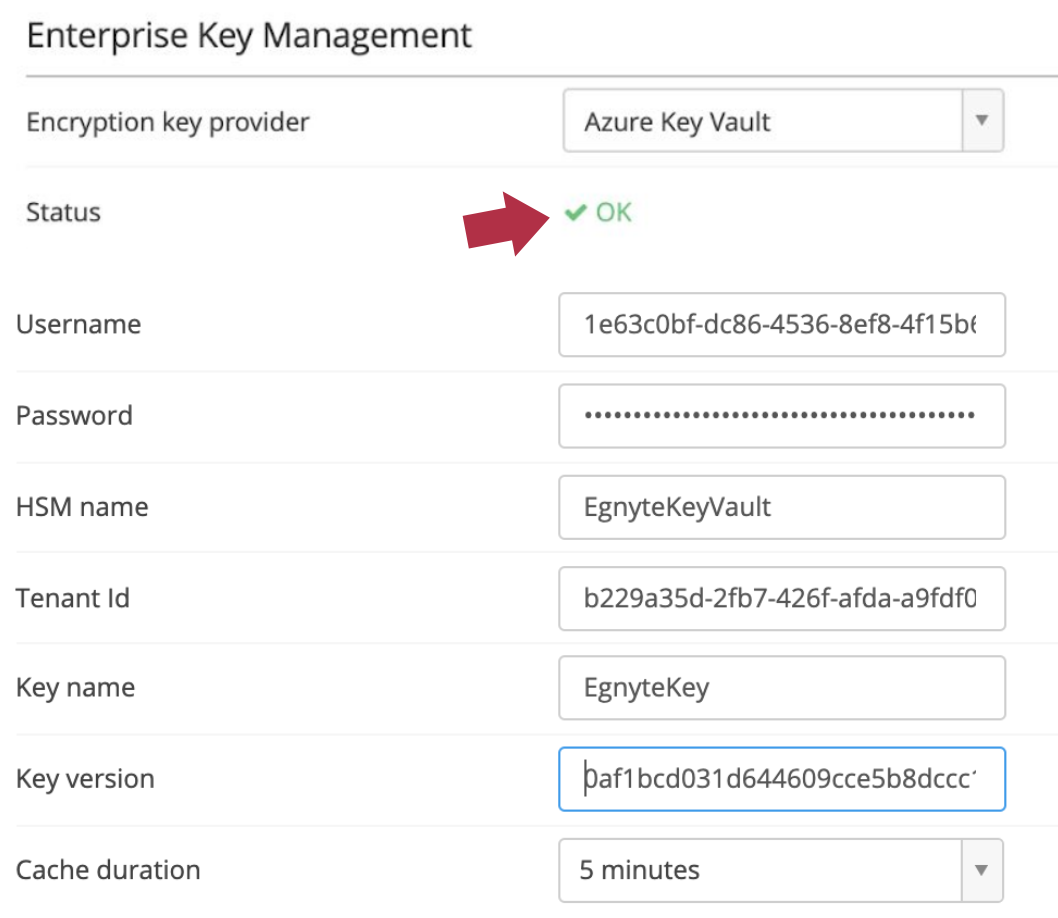Open the Encryption key provider dropdown
The image size is (1058, 918).
(783, 121)
